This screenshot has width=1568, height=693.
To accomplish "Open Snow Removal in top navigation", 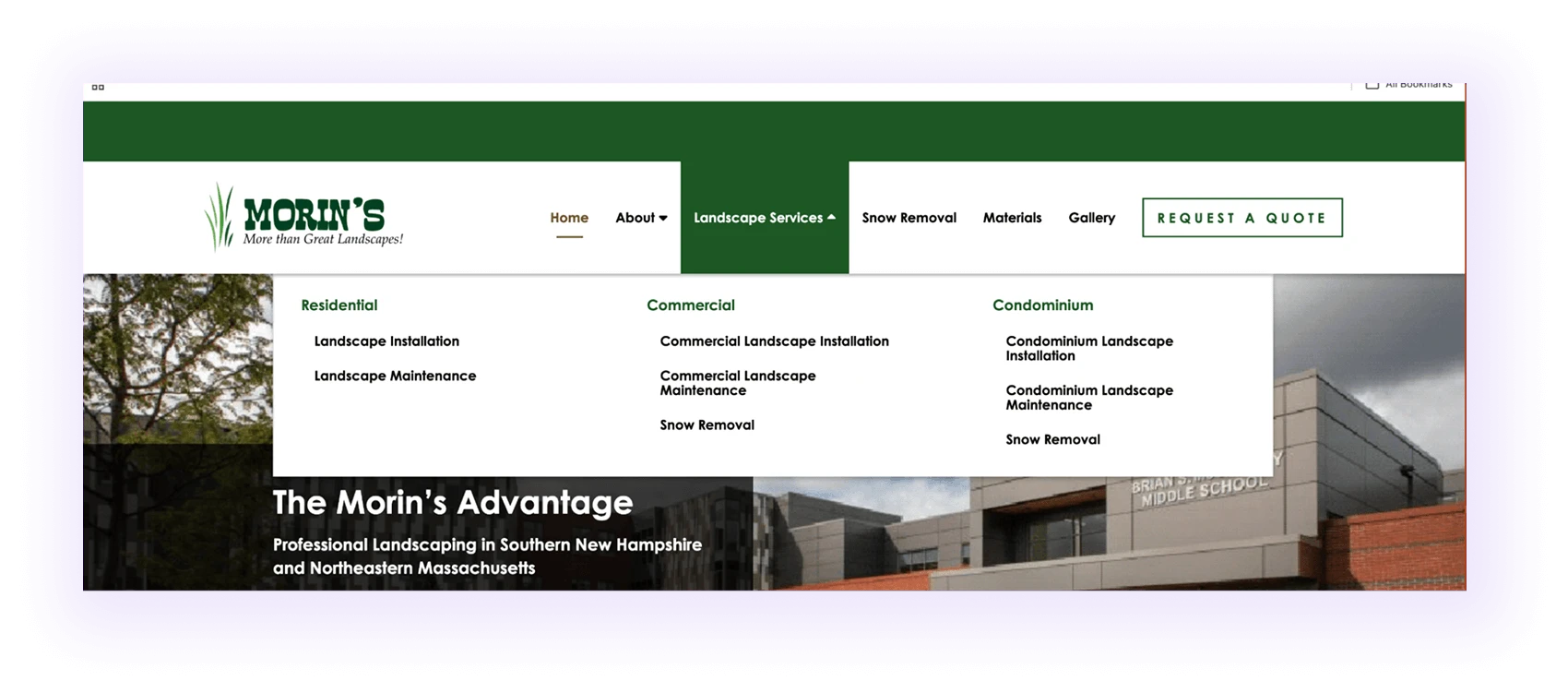I will click(x=909, y=218).
